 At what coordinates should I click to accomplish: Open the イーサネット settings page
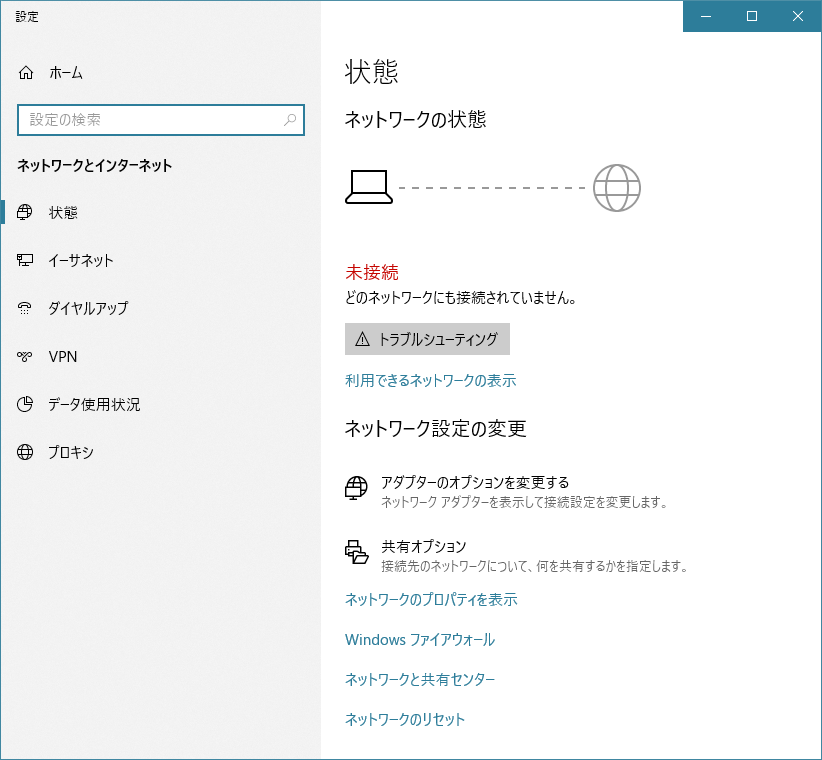tap(160, 260)
